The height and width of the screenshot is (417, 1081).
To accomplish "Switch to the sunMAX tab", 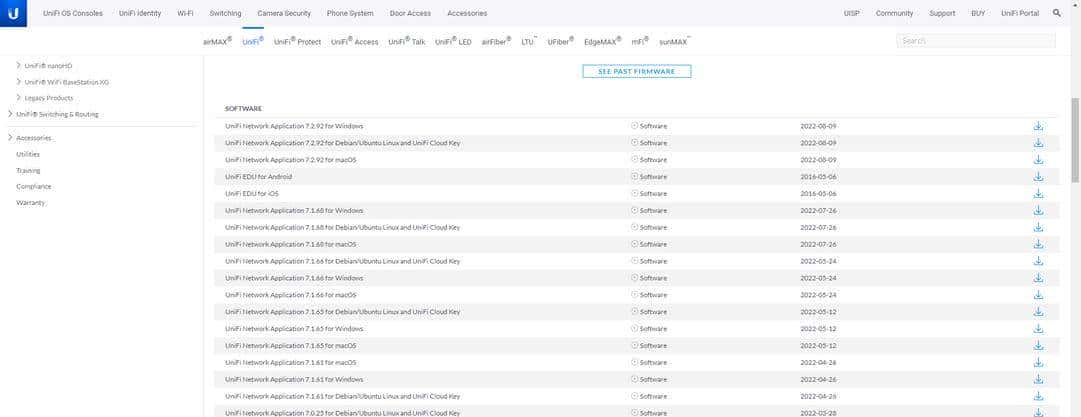I will [675, 41].
